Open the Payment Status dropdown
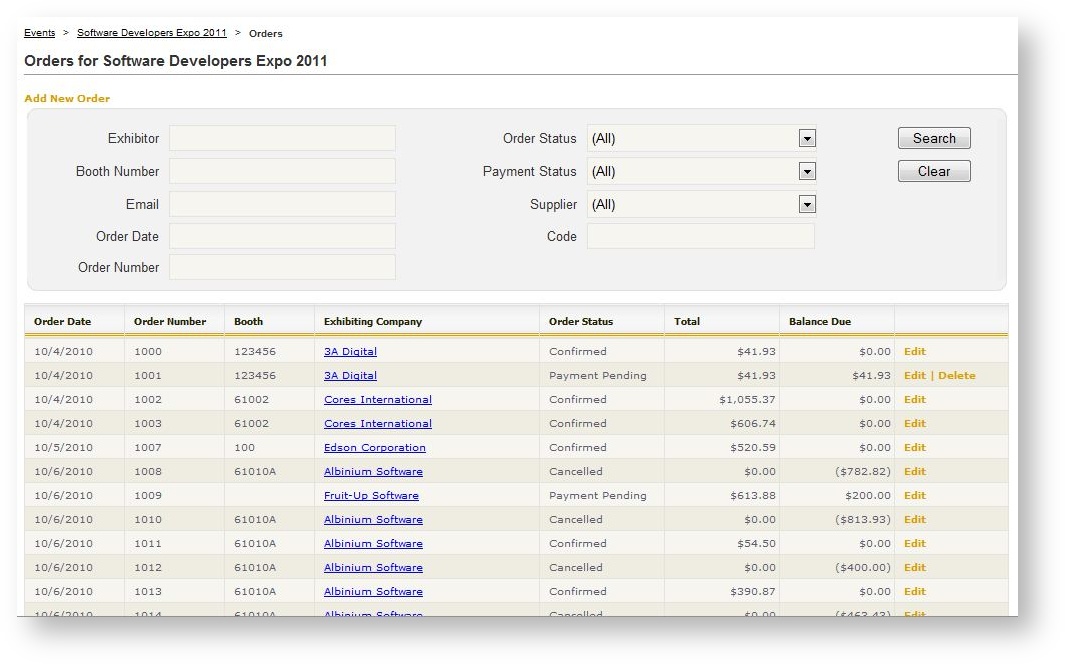The image size is (1066, 665). click(808, 171)
